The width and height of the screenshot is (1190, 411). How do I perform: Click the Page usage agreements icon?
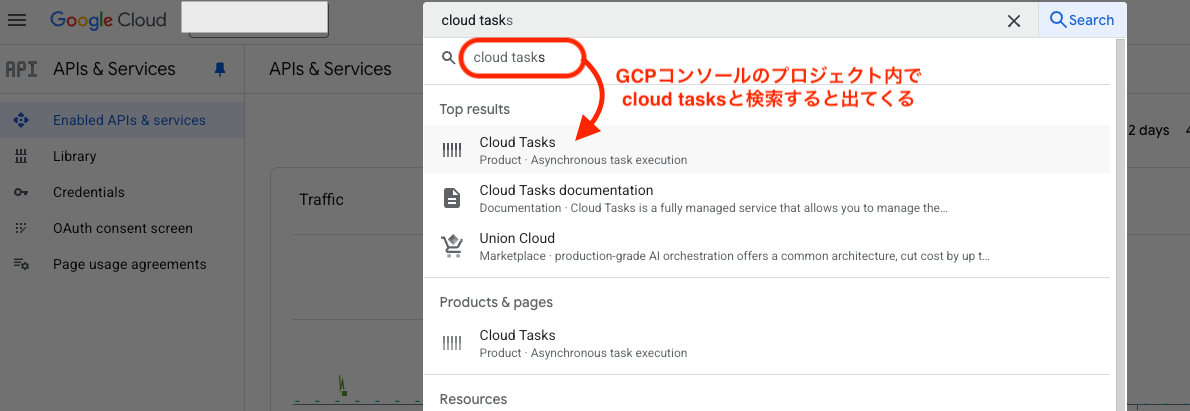point(20,264)
